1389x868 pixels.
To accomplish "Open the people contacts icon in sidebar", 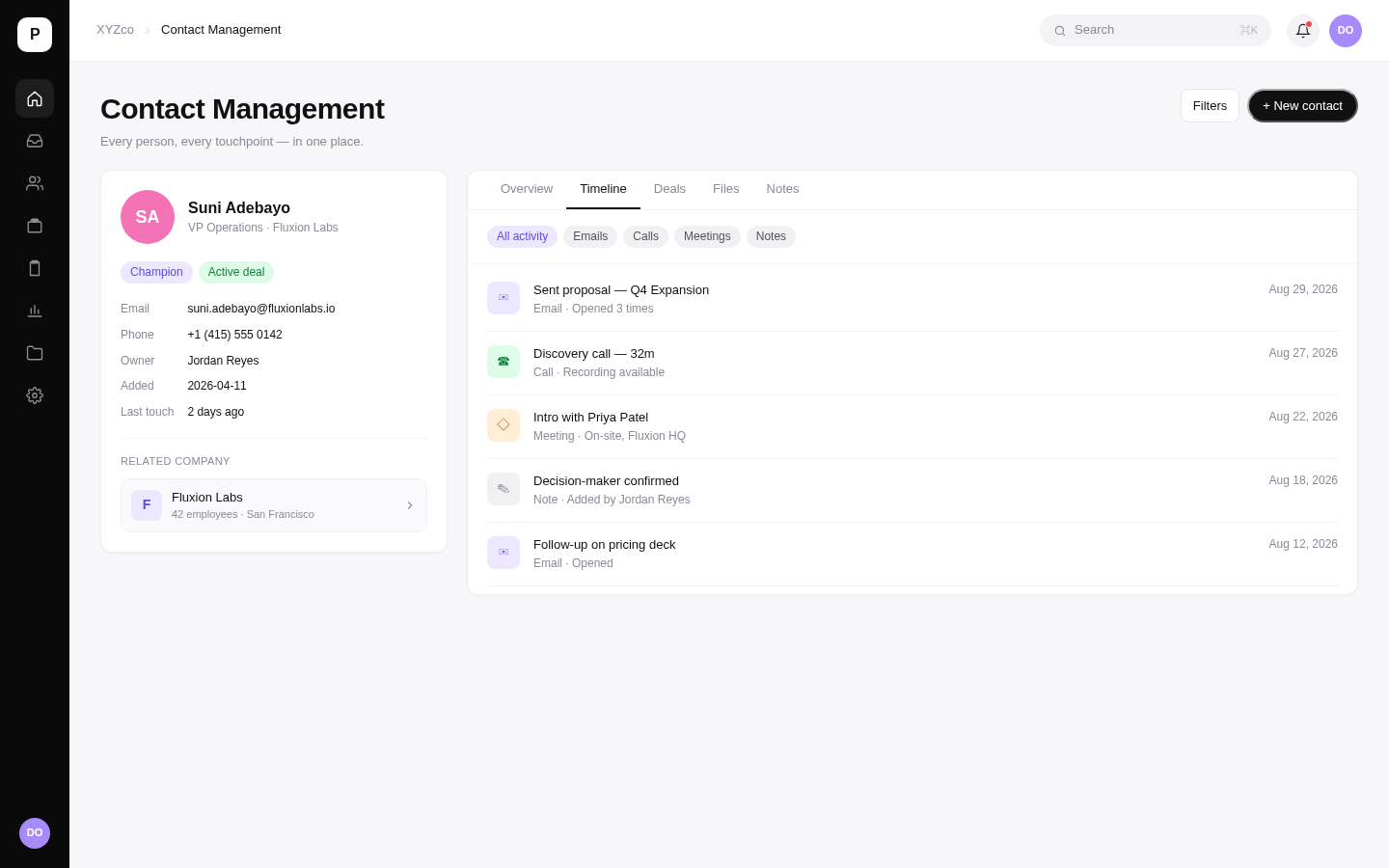I will [35, 183].
